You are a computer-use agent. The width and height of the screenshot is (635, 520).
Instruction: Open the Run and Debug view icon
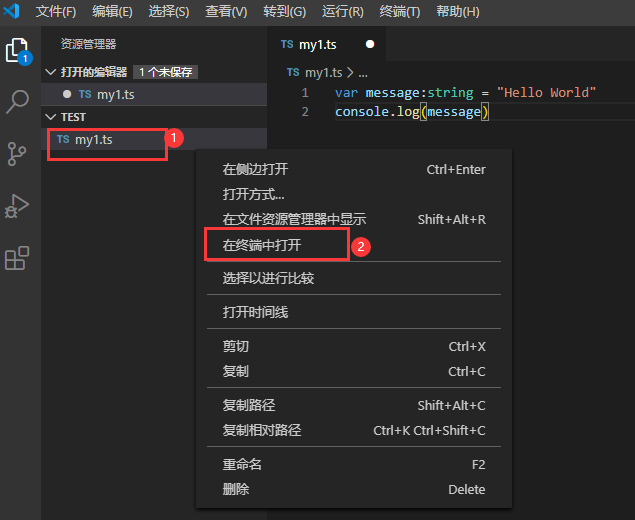(17, 206)
